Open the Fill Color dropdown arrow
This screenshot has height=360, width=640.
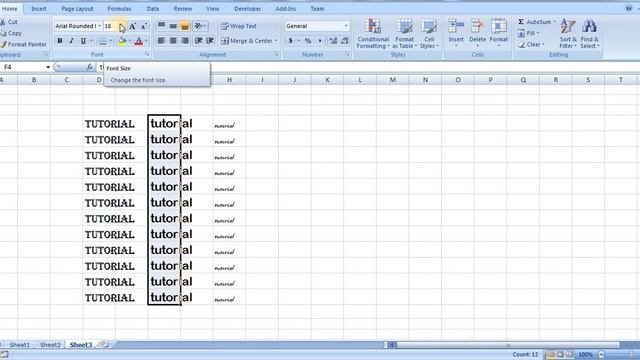(129, 41)
